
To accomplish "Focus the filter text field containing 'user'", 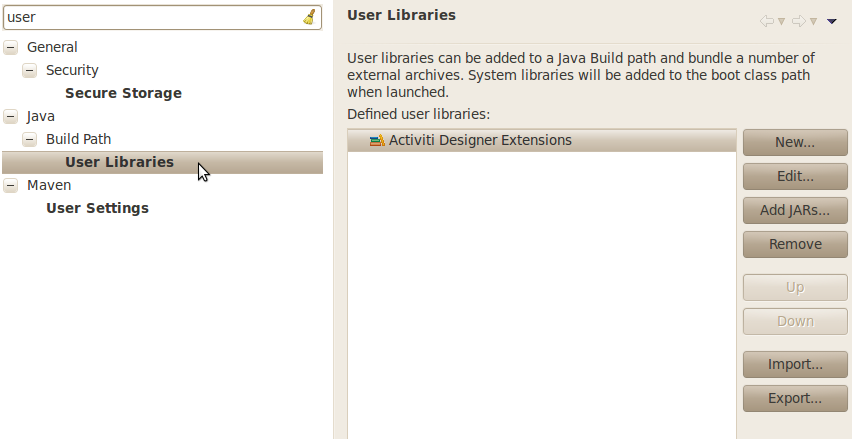I will tap(150, 17).
